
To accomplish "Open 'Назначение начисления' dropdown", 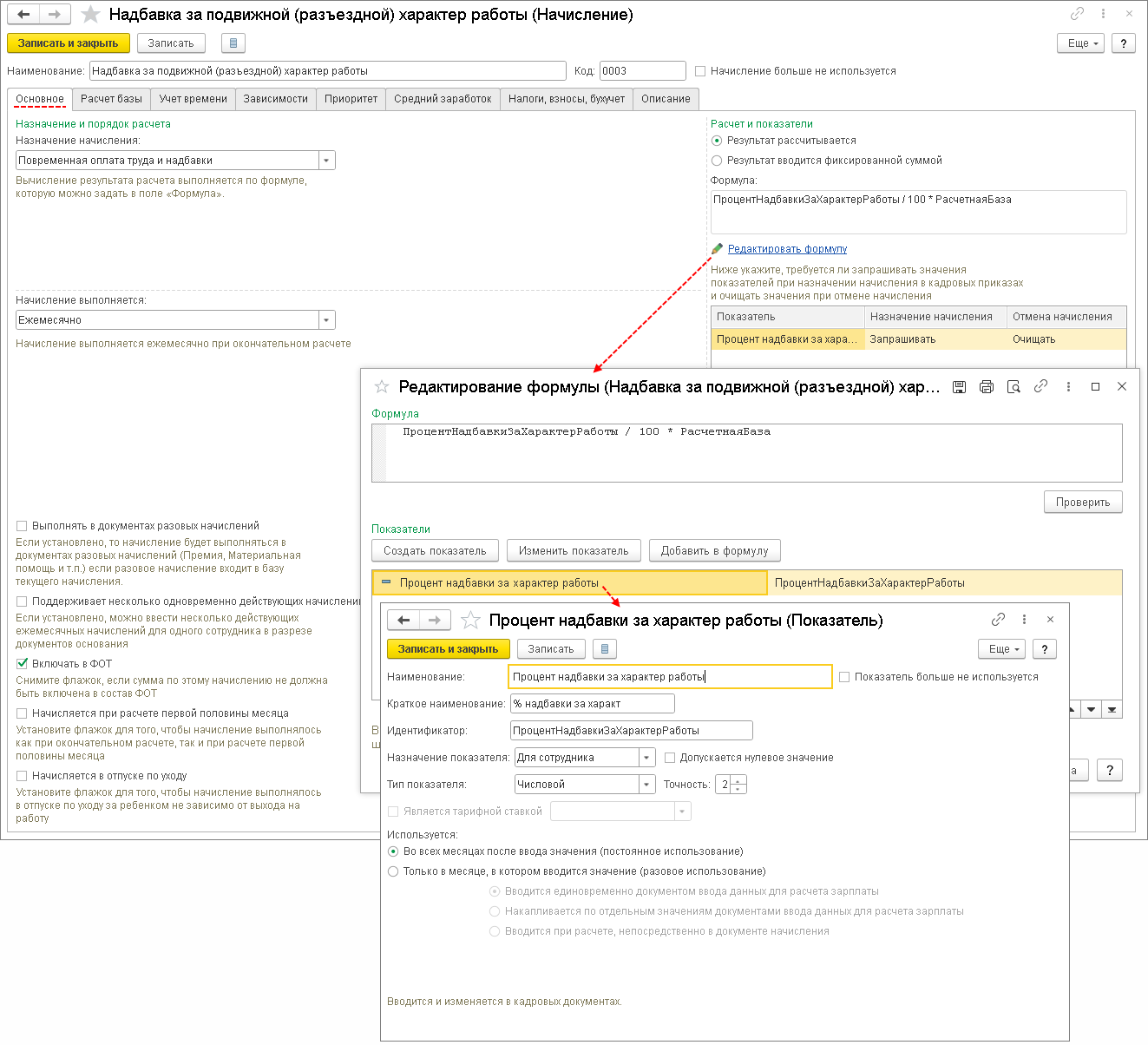I will pyautogui.click(x=327, y=161).
